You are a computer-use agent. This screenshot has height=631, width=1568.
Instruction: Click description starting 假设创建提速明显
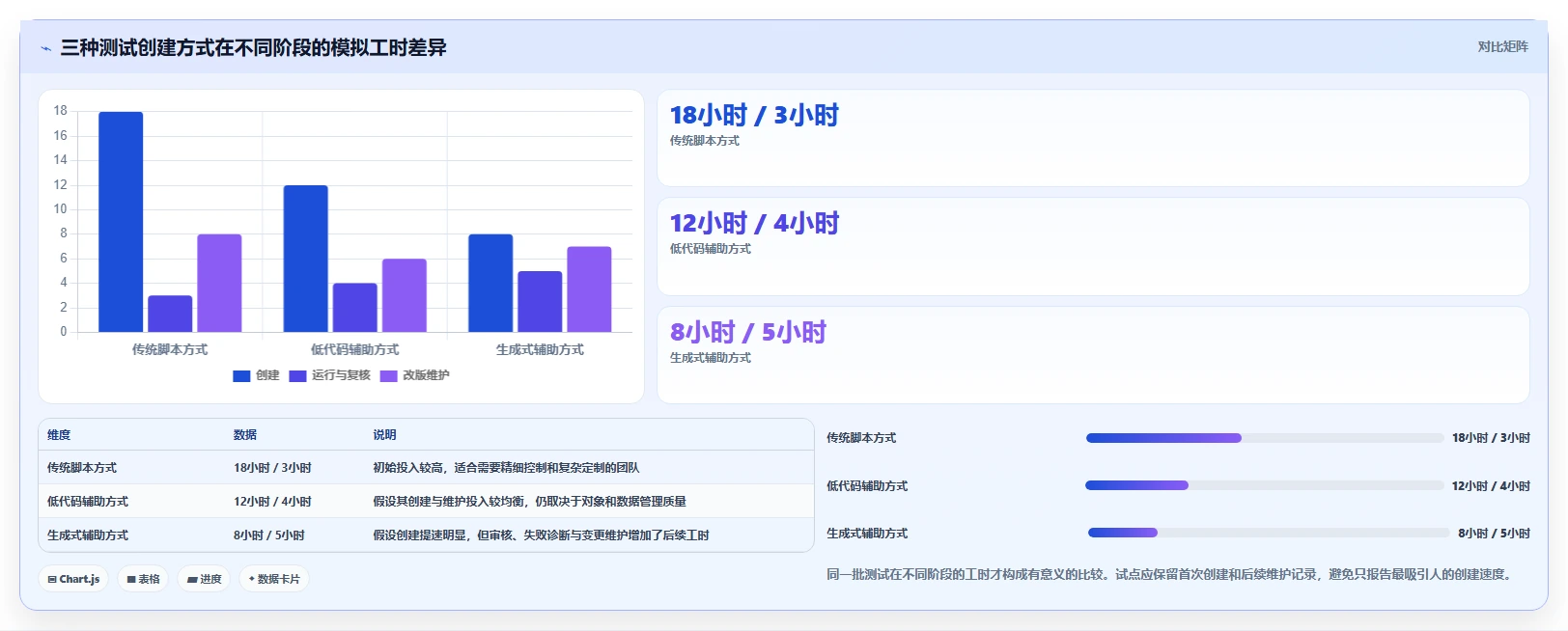[x=541, y=535]
